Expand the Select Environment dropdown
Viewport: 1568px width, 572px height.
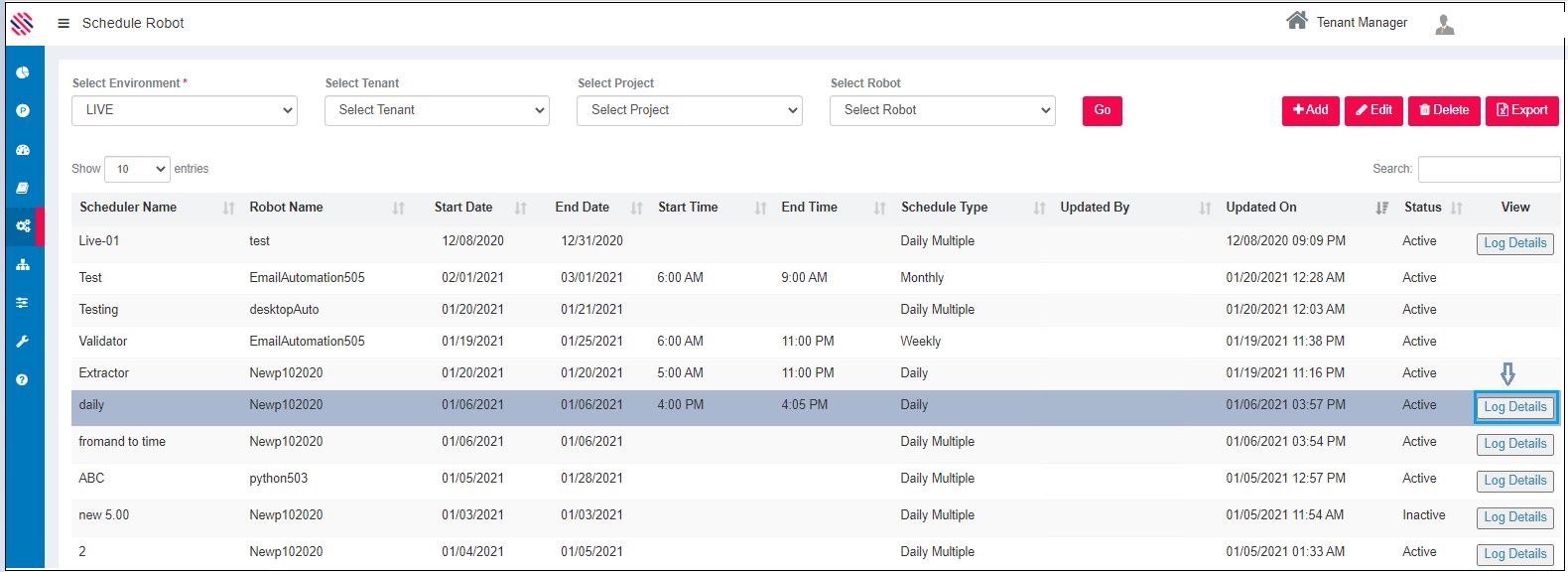185,110
